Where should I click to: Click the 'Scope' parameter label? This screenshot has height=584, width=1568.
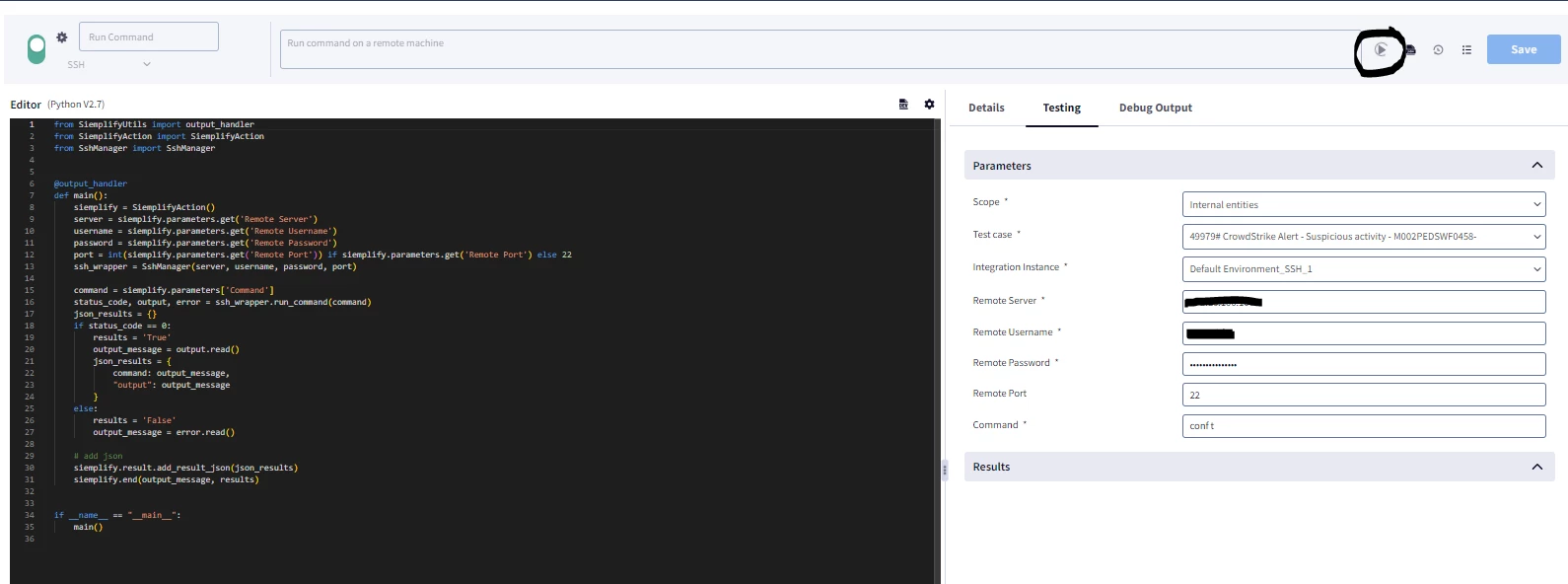[x=986, y=202]
